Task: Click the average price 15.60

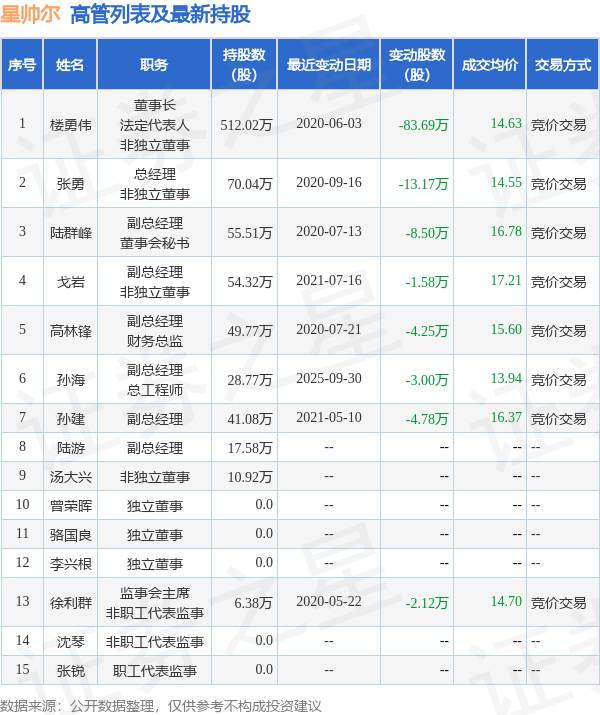Action: [506, 329]
